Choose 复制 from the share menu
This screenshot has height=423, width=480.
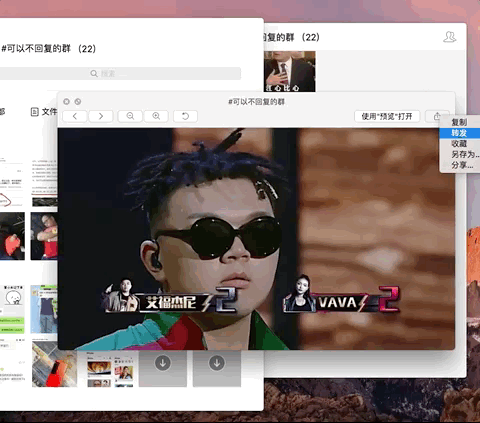pos(459,122)
